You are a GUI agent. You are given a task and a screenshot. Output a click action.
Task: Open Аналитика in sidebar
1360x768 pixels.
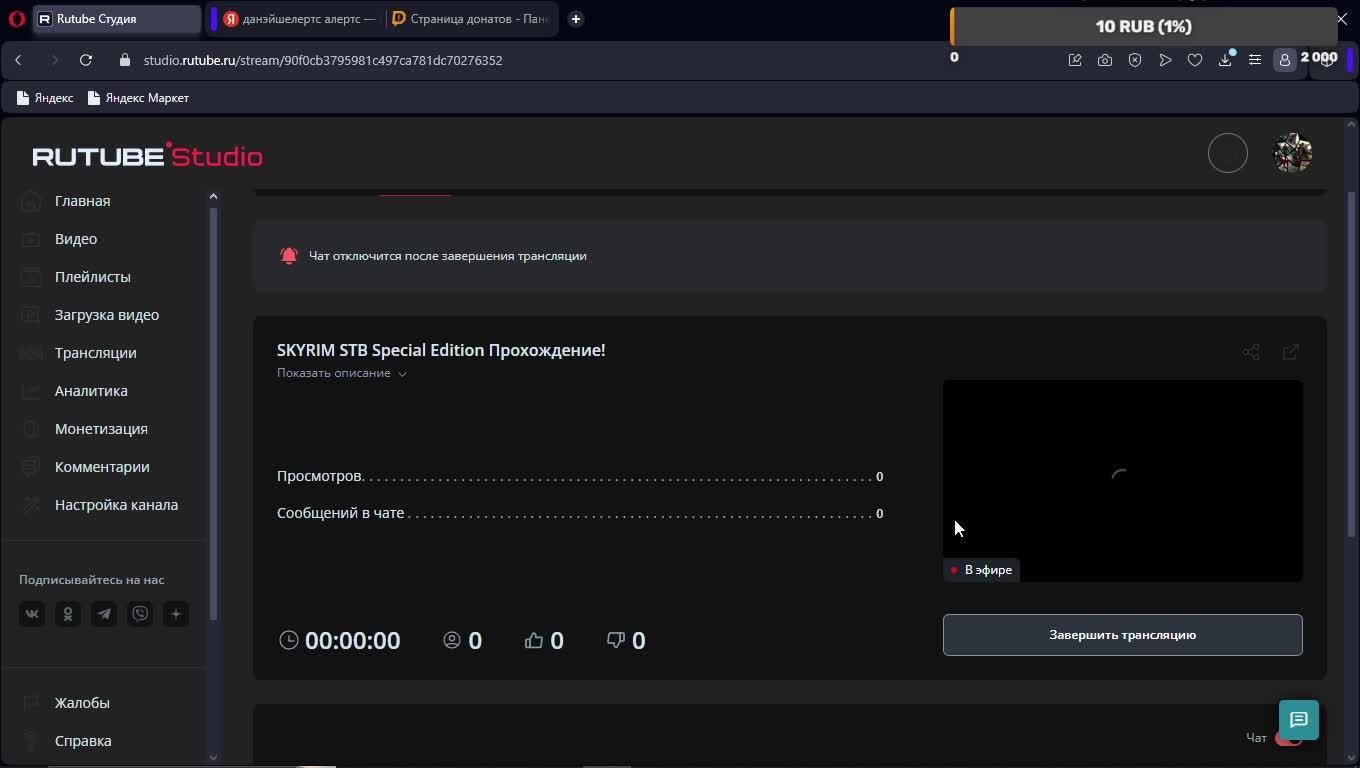click(x=91, y=391)
